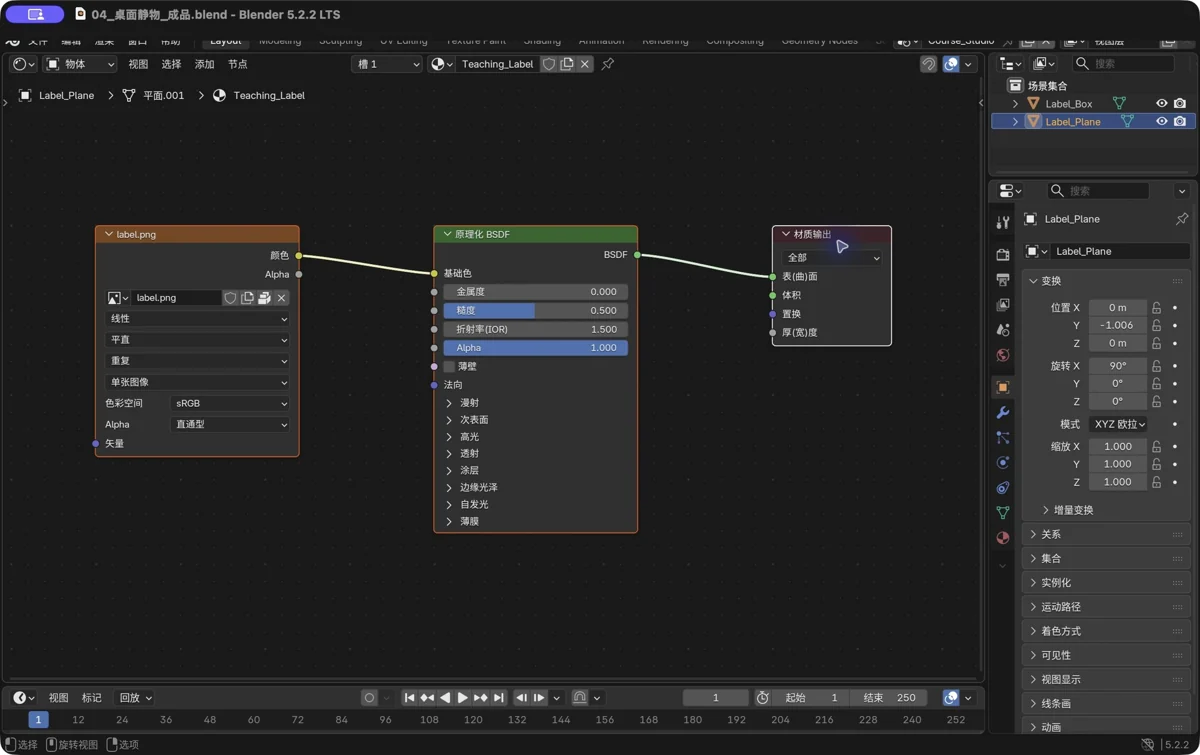Open the Modifiers wrench properties tab
The width and height of the screenshot is (1200, 755).
click(x=1003, y=412)
